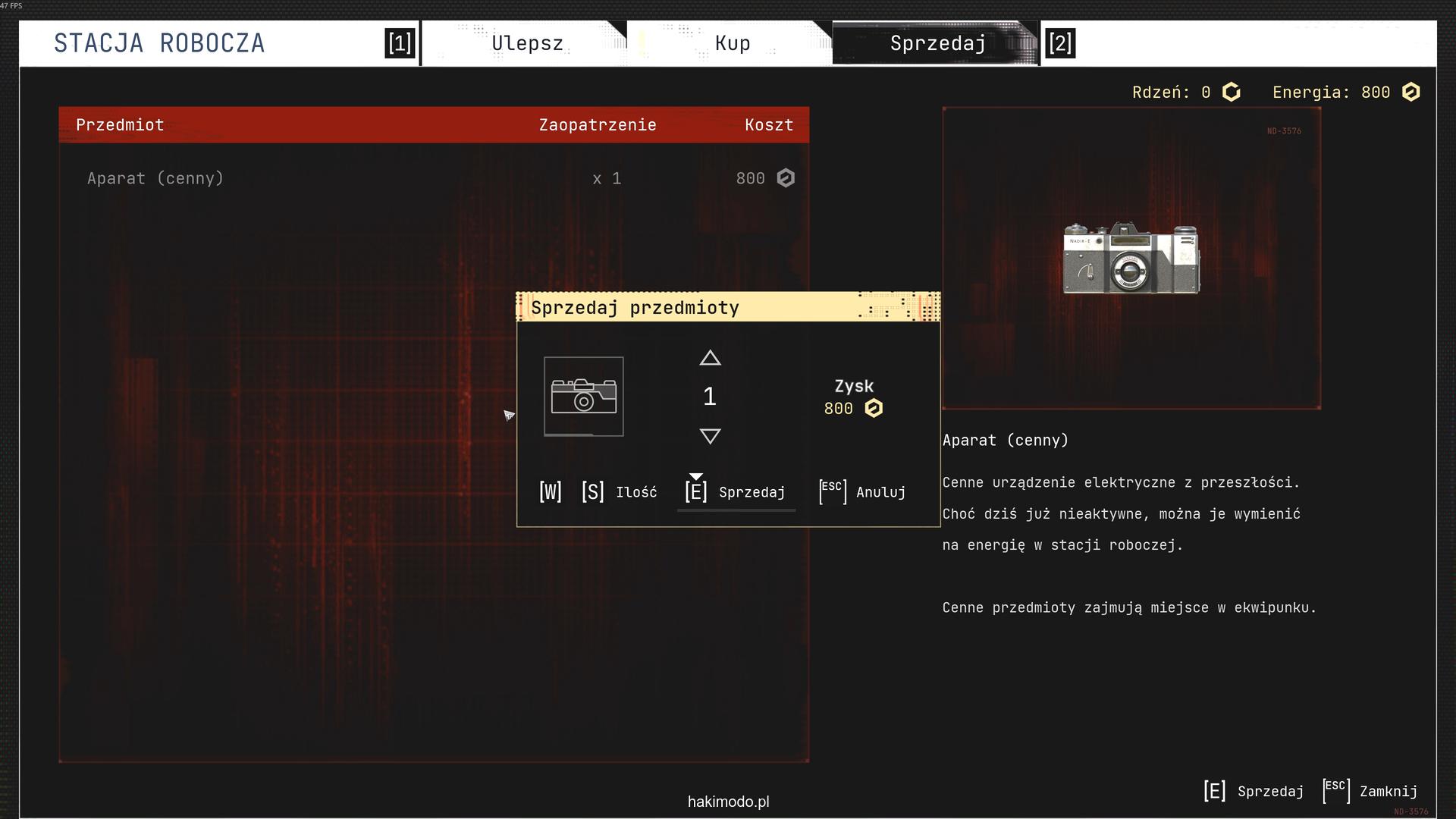
Task: Click the ESC key icon beside Anuluj
Action: pyautogui.click(x=832, y=491)
